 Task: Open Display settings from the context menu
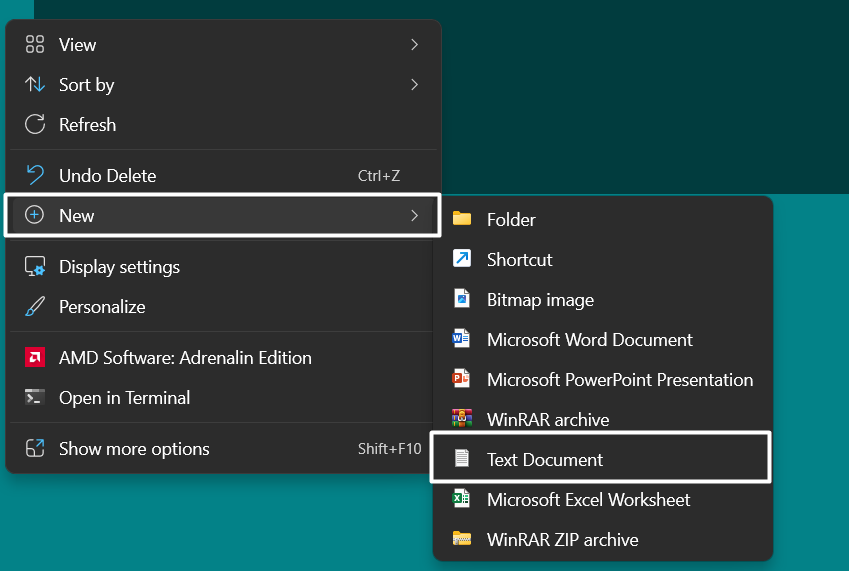[119, 267]
